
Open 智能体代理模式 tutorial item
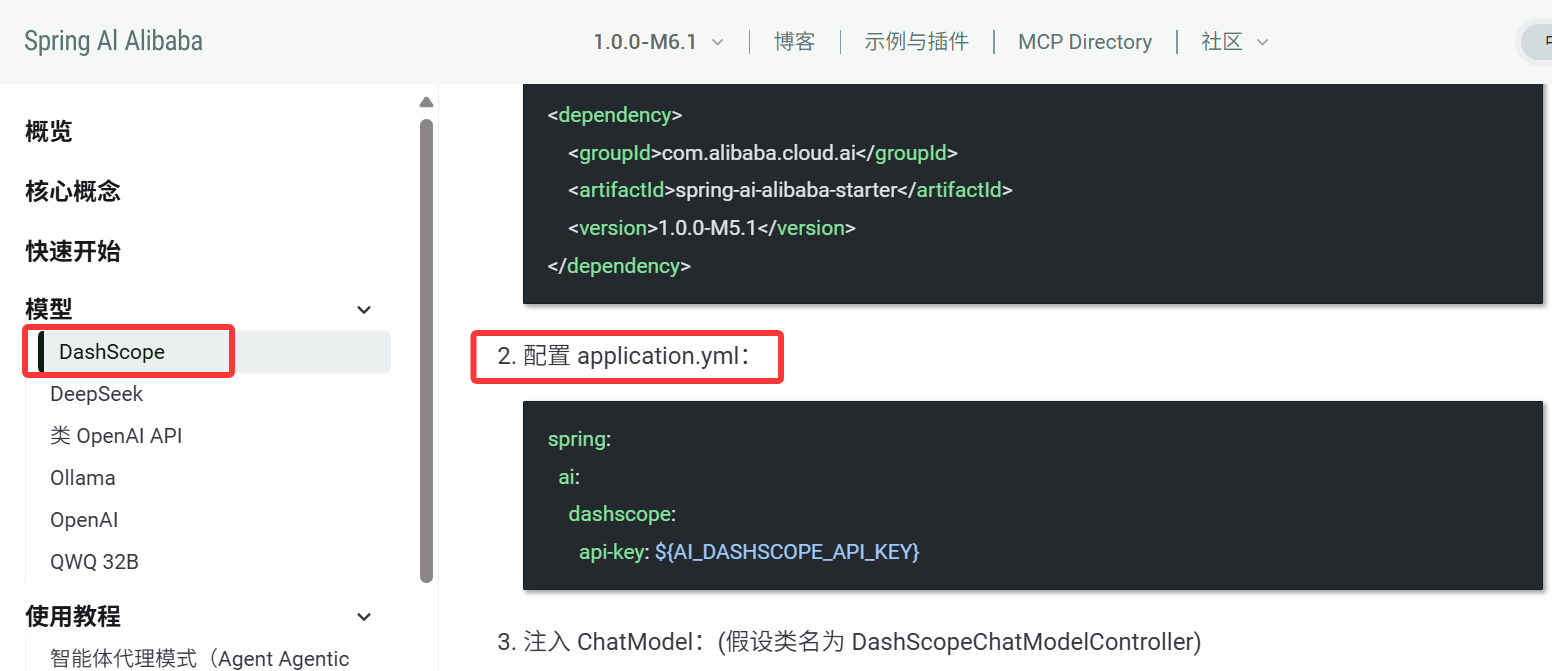tap(200, 658)
